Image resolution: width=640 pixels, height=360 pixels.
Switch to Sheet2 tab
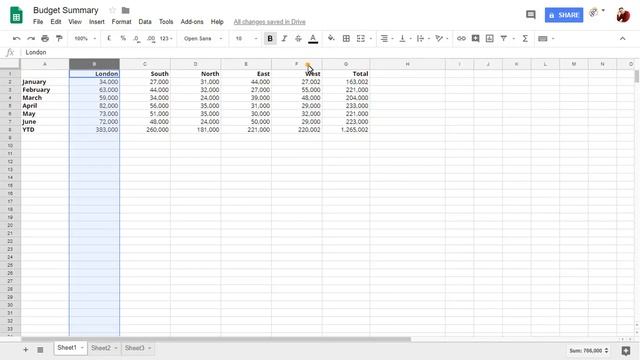[101, 348]
